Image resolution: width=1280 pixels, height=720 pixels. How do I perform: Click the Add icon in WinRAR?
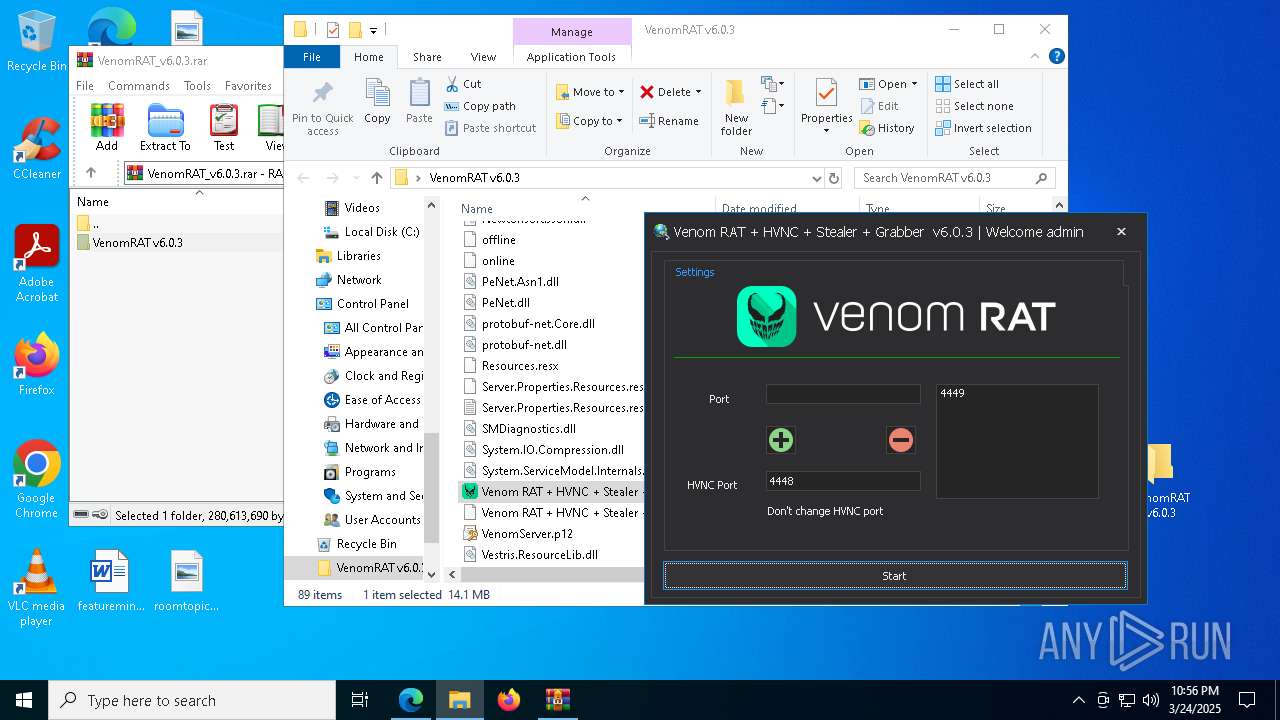coord(107,128)
